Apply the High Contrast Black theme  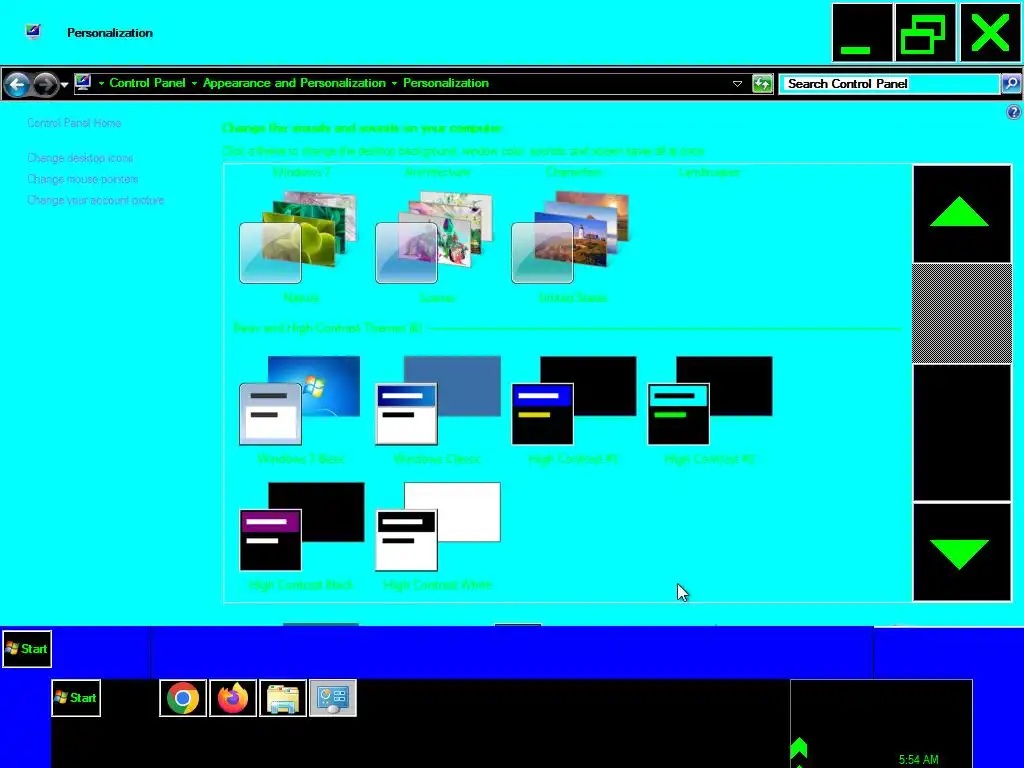[302, 527]
